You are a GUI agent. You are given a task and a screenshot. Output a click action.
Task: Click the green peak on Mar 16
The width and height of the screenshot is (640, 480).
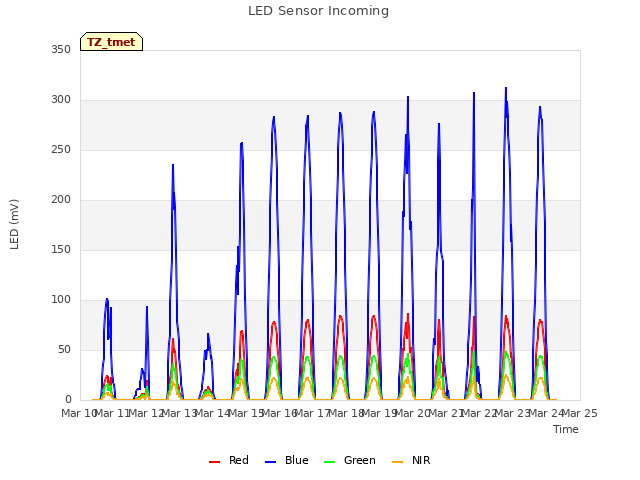[274, 357]
